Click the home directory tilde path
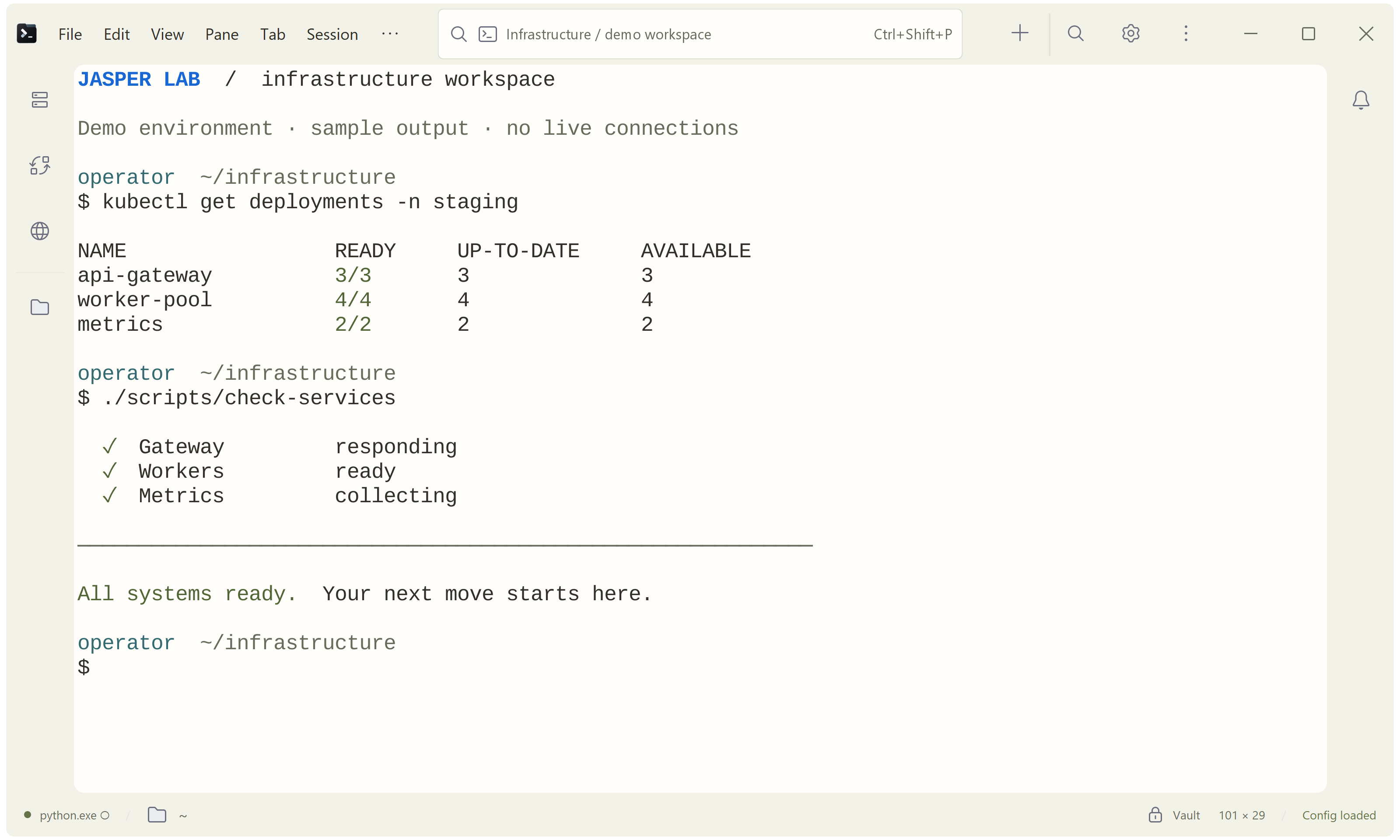This screenshot has height=840, width=1400. pyautogui.click(x=183, y=815)
